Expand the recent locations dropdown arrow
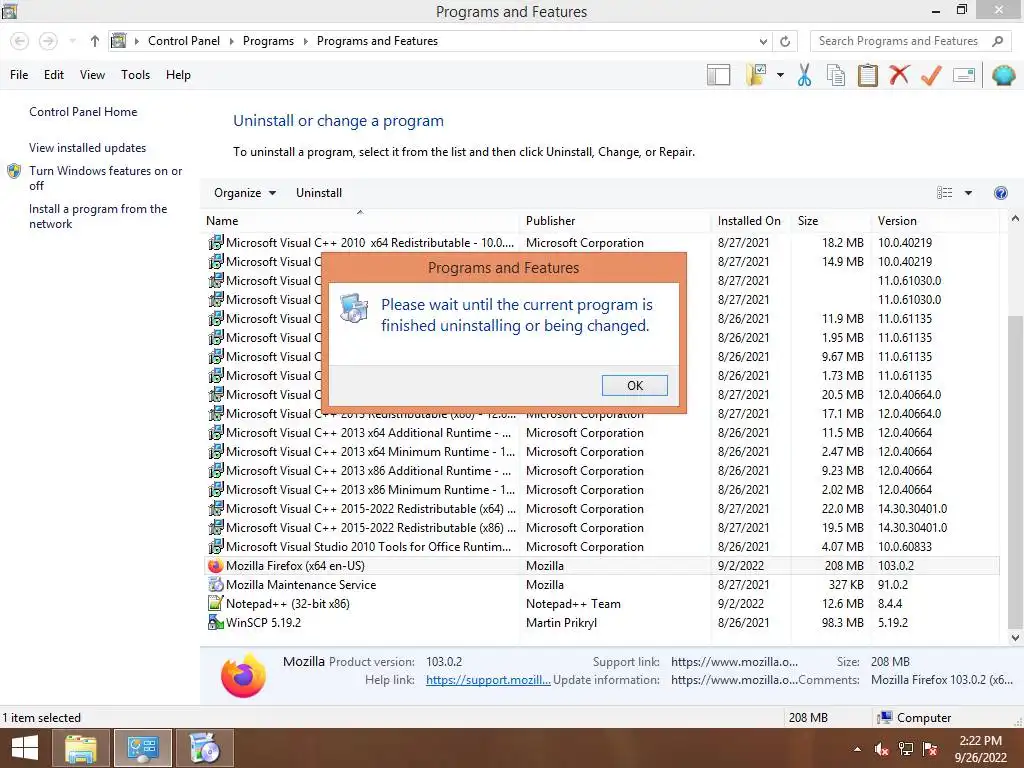The height and width of the screenshot is (768, 1024). (x=72, y=41)
